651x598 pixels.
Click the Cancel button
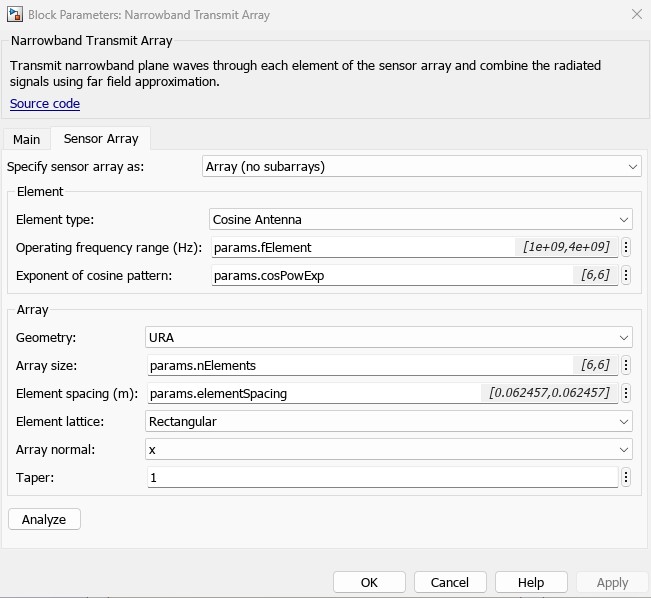pos(449,582)
